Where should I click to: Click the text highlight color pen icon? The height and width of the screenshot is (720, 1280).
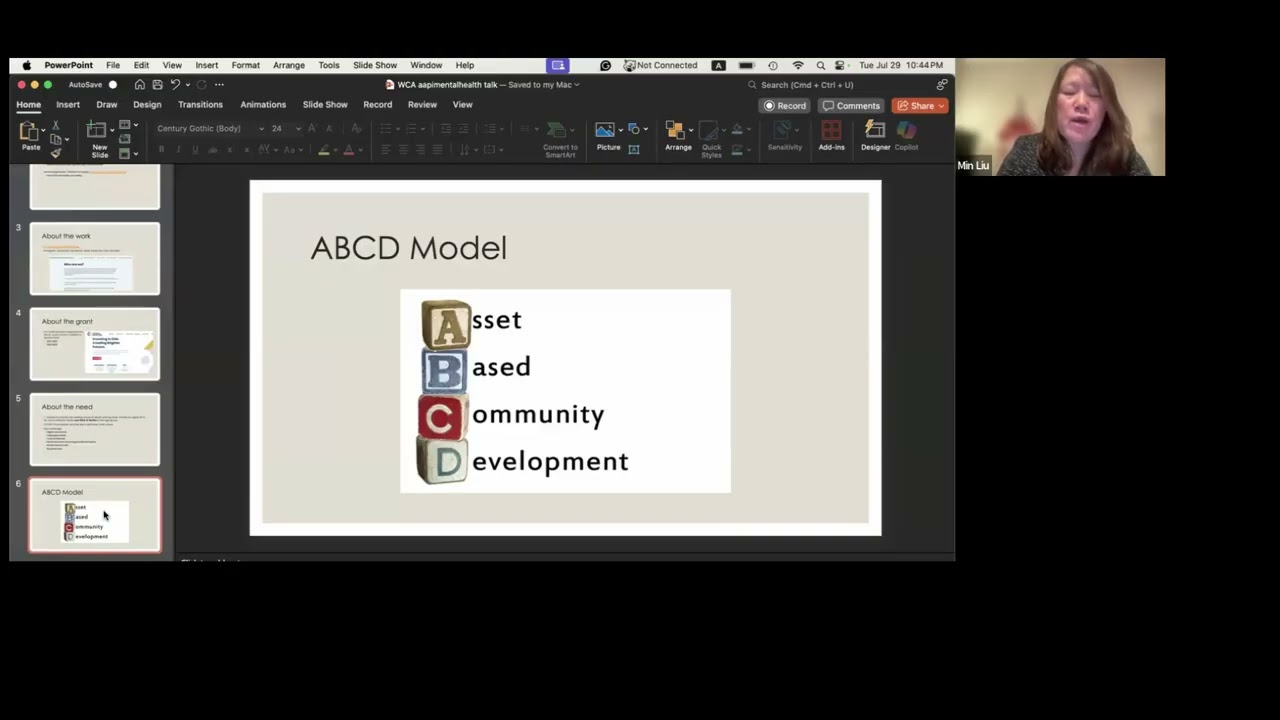point(323,150)
